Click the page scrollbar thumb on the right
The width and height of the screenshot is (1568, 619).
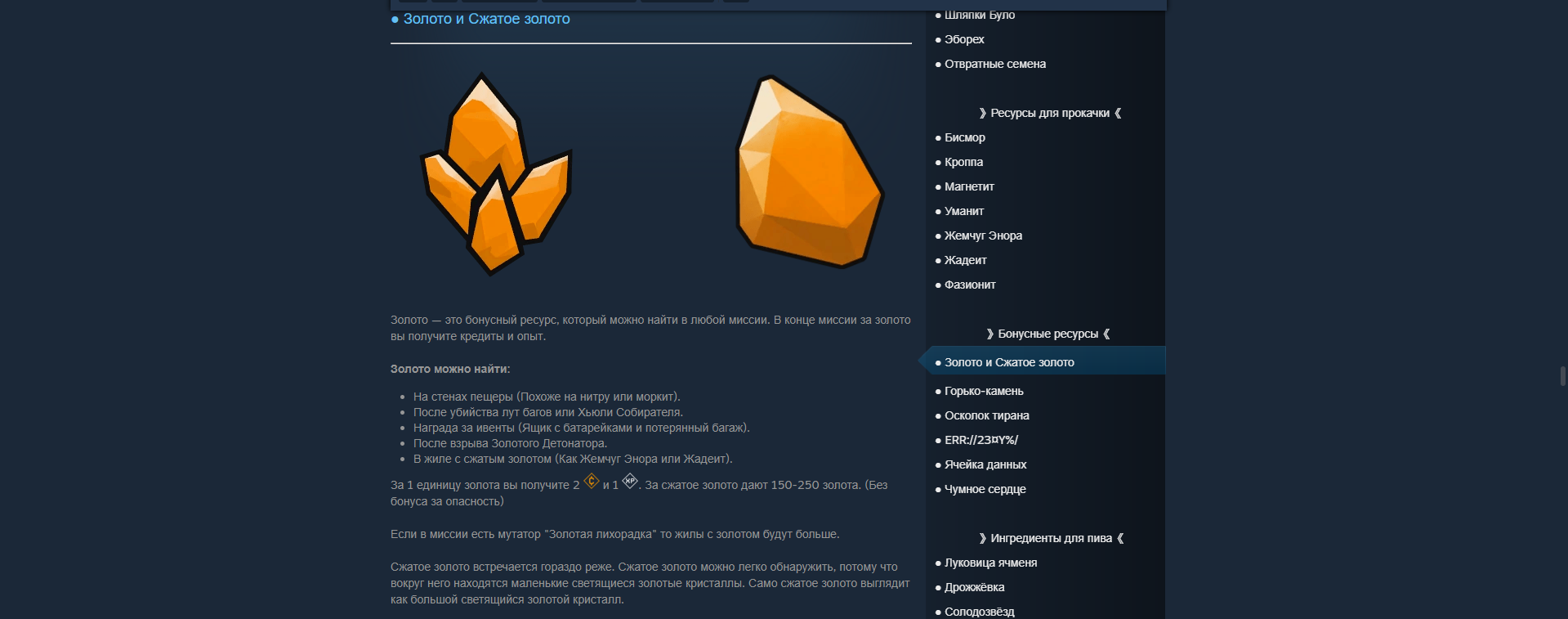click(1562, 376)
